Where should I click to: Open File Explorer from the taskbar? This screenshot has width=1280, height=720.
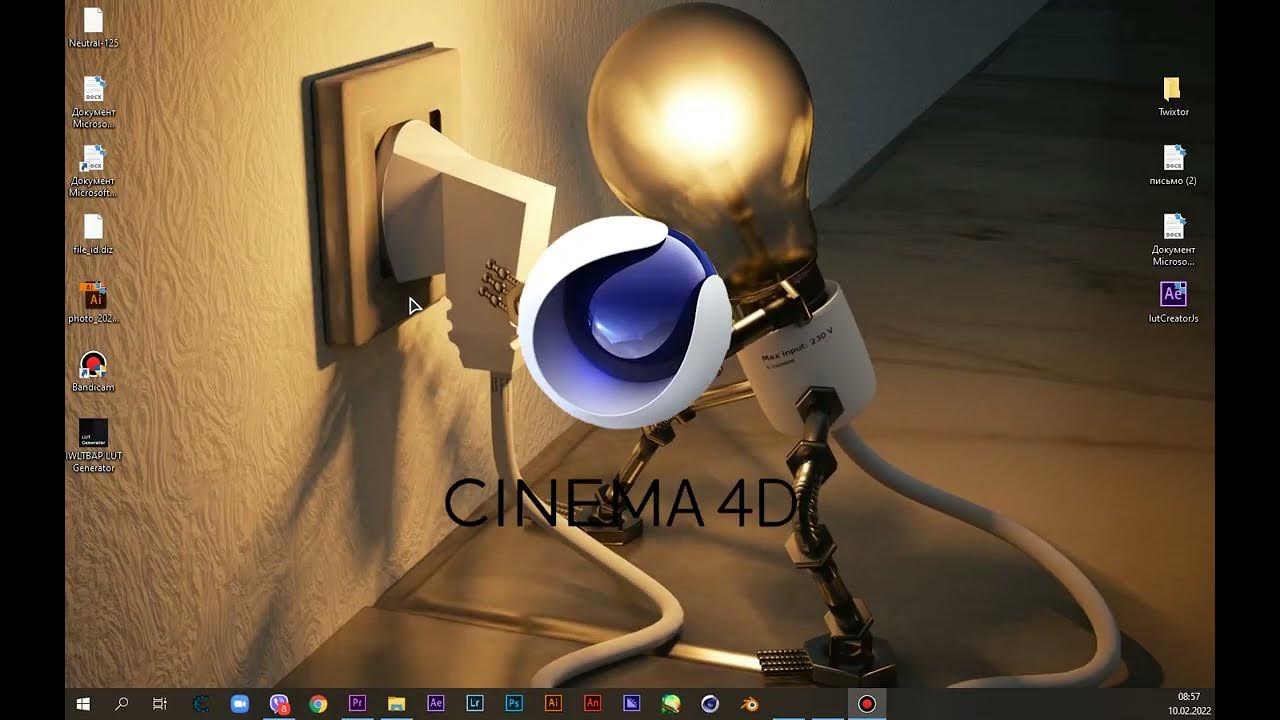click(x=396, y=704)
